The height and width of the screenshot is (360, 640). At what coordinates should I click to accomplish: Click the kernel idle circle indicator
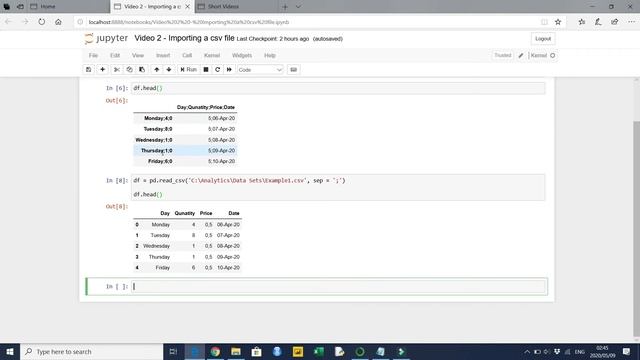pyautogui.click(x=553, y=56)
